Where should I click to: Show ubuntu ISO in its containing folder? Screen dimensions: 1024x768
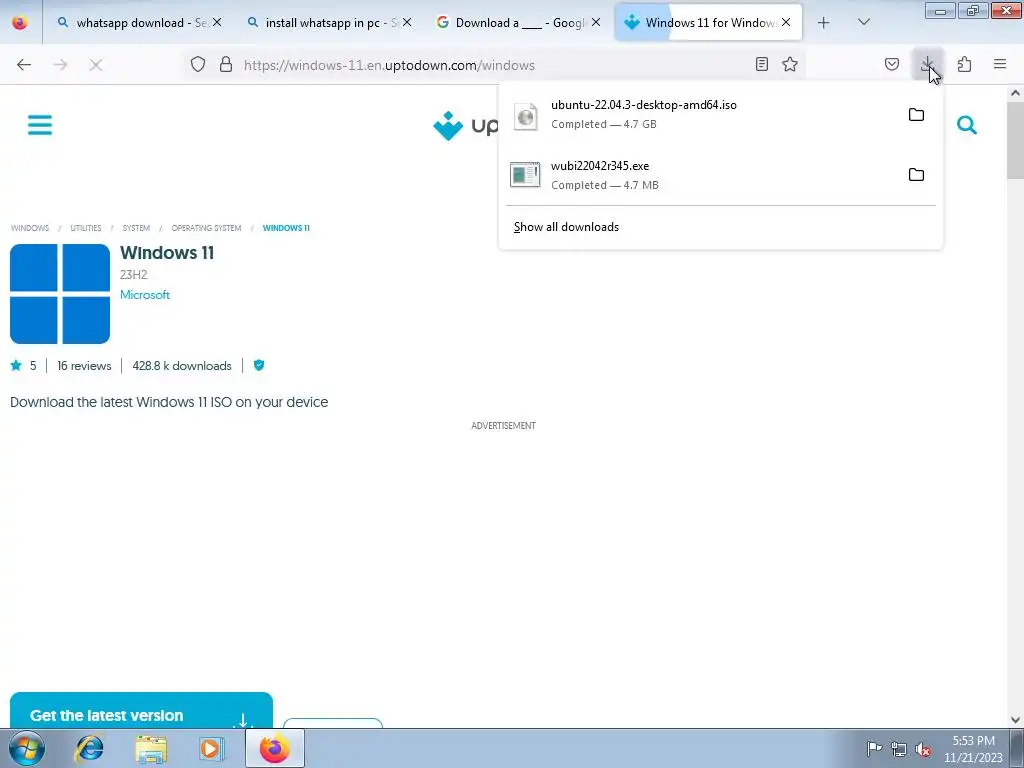(916, 114)
